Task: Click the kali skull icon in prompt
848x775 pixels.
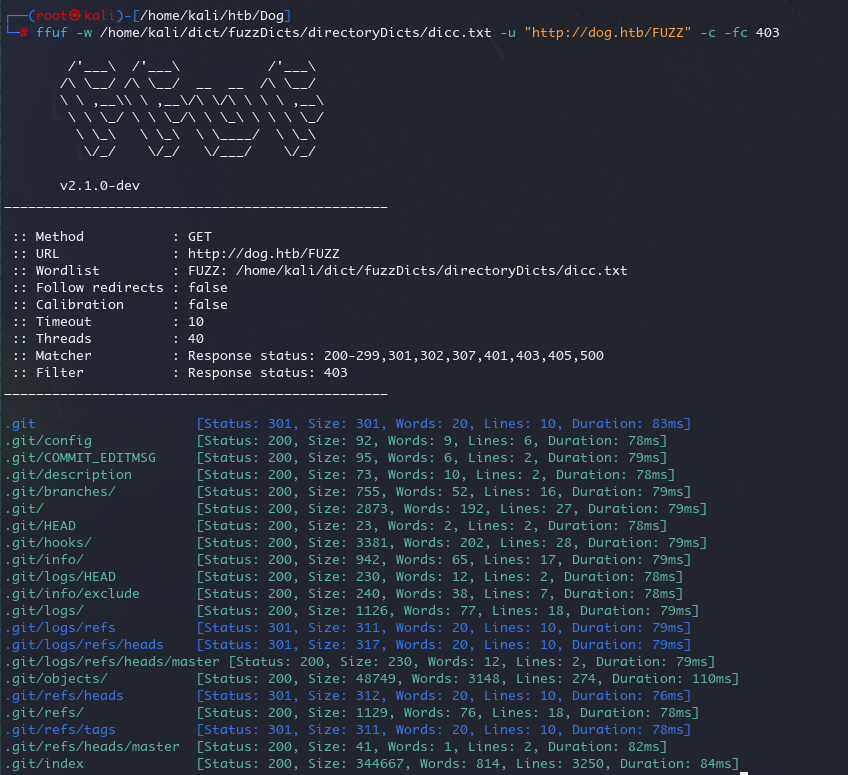Action: pyautogui.click(x=75, y=15)
